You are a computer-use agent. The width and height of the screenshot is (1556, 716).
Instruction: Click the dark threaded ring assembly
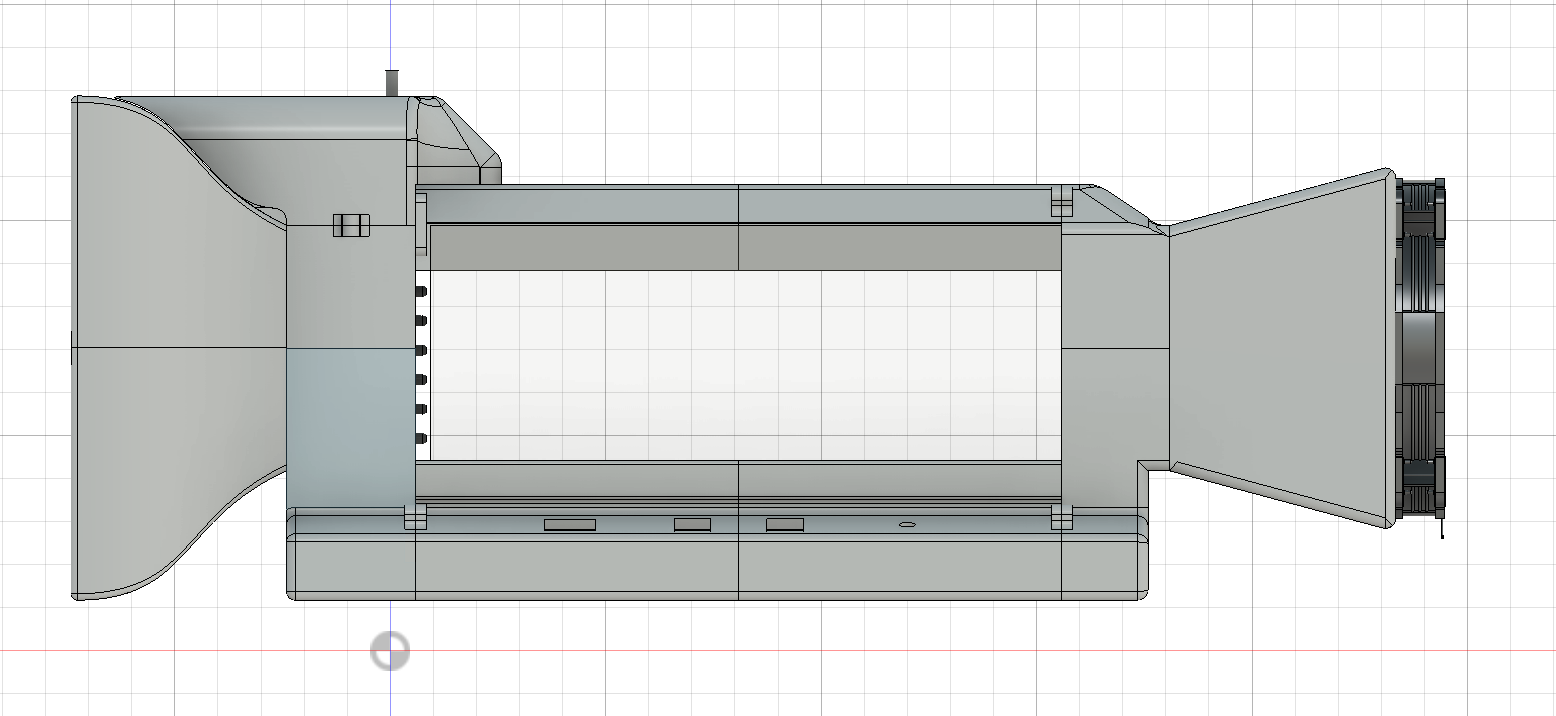1420,350
